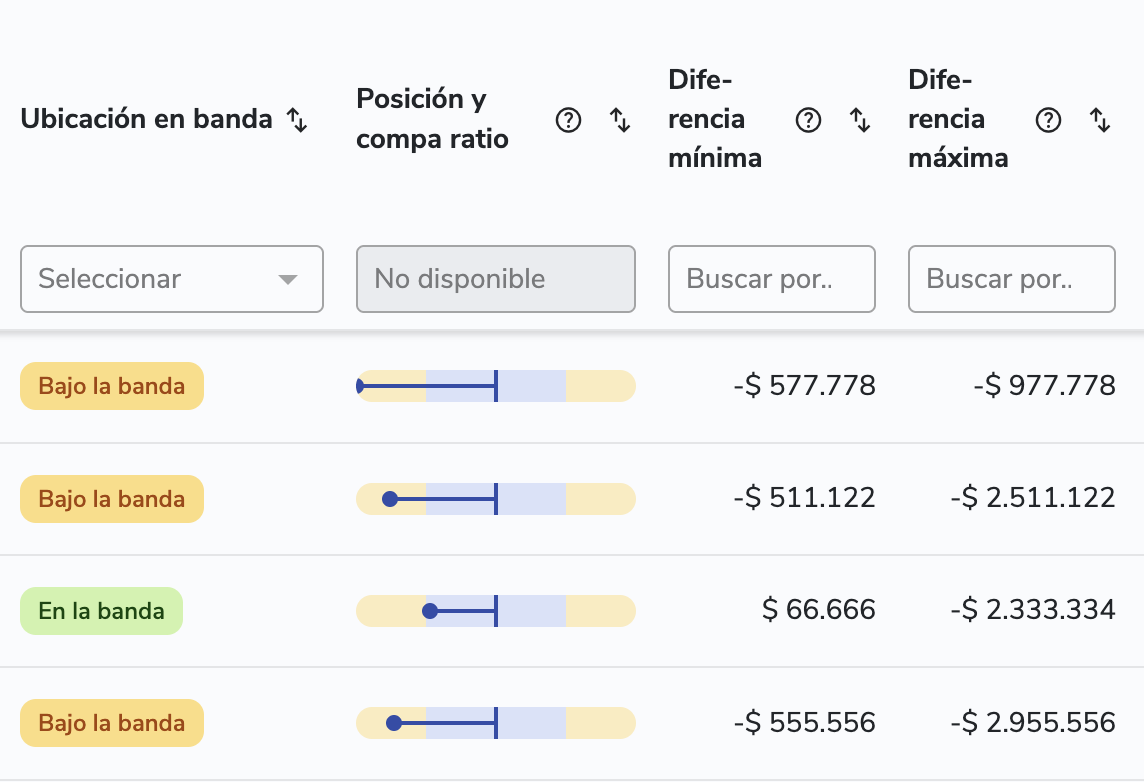Select the $ 66.666 minimum difference cell
The image size is (1144, 782).
pos(818,610)
